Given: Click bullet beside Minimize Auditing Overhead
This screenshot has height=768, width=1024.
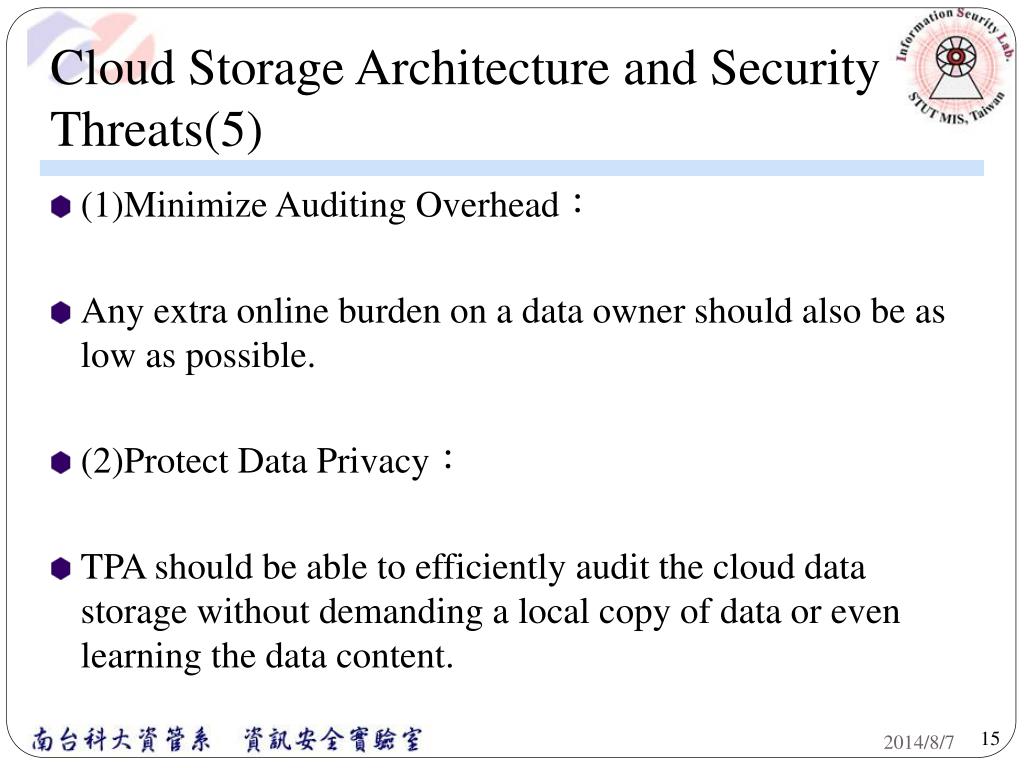Looking at the screenshot, I should 60,207.
